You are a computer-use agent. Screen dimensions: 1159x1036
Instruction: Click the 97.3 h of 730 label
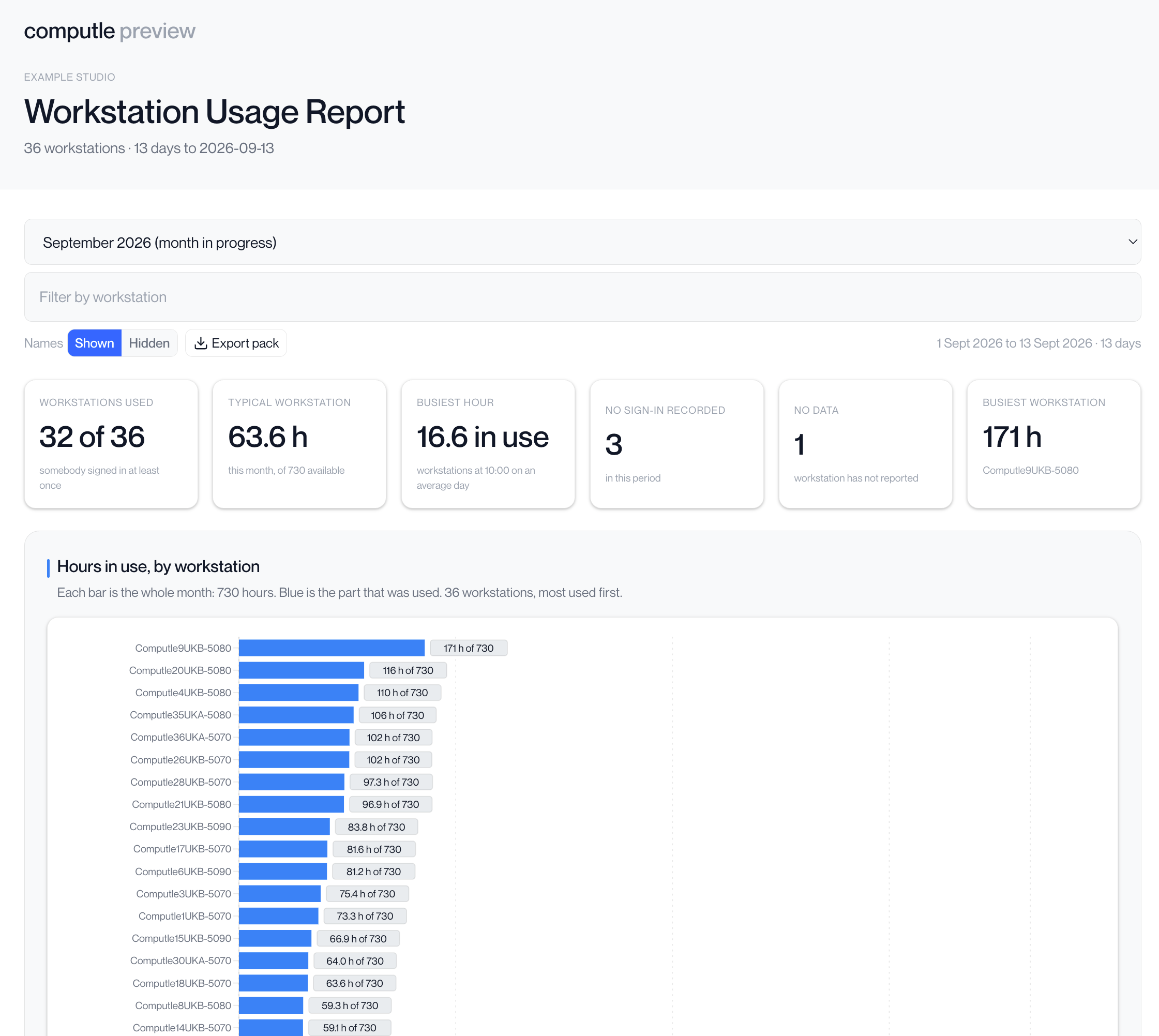click(x=391, y=782)
